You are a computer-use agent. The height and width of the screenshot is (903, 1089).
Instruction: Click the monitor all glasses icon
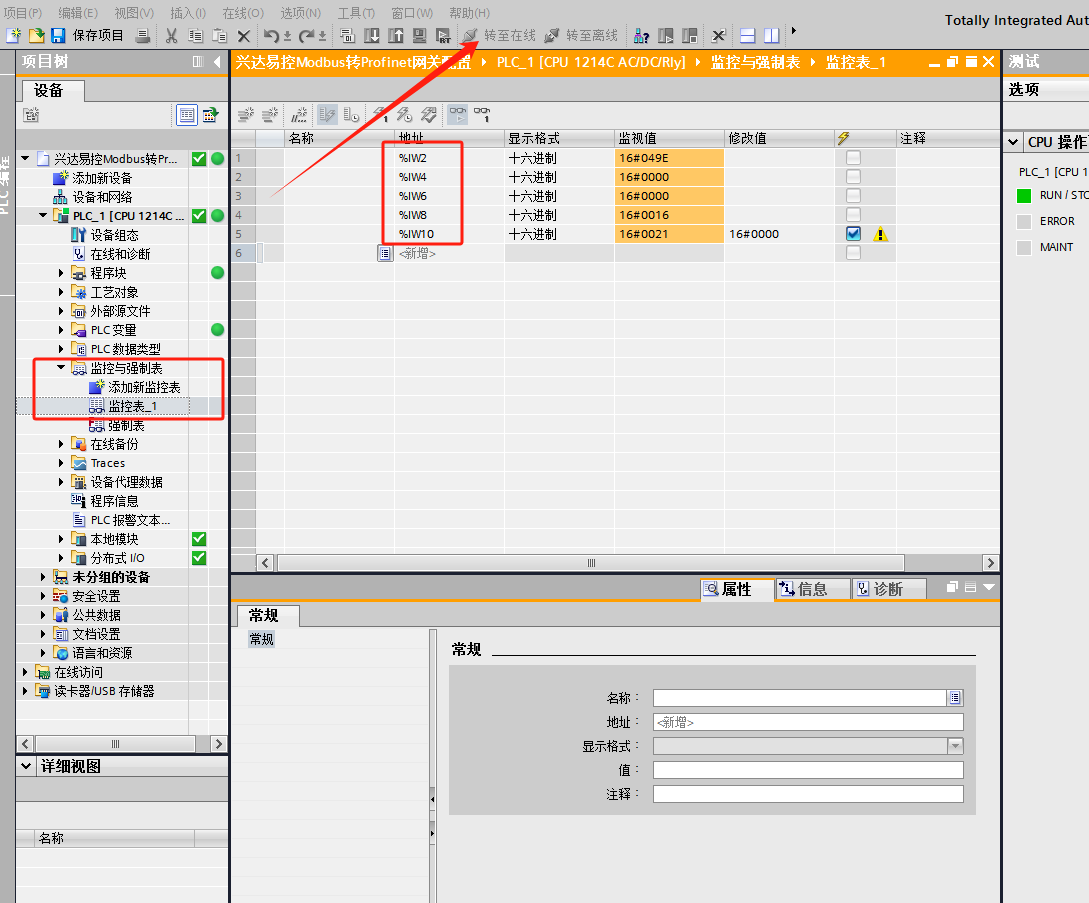click(x=458, y=115)
